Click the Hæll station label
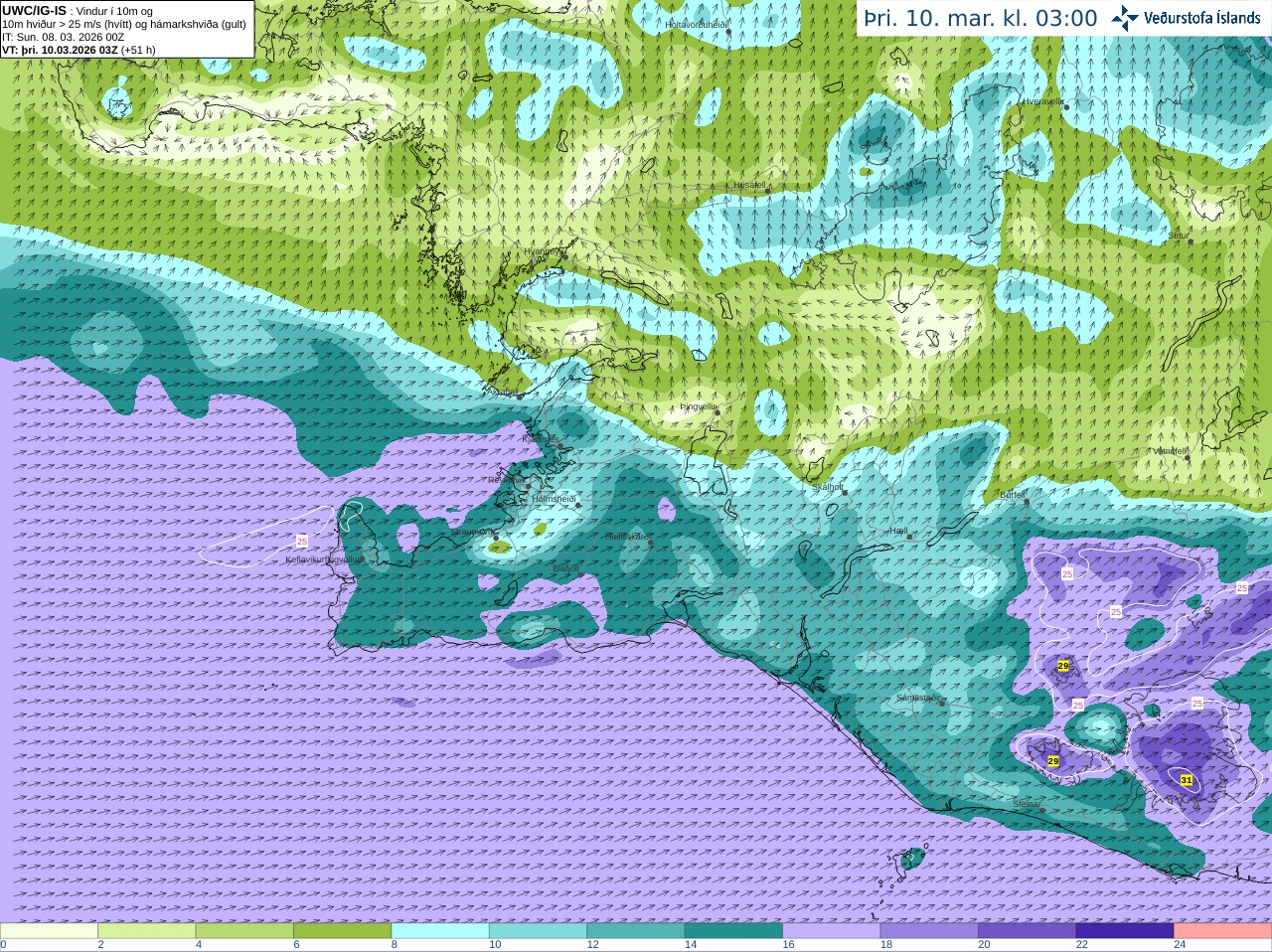 (899, 531)
